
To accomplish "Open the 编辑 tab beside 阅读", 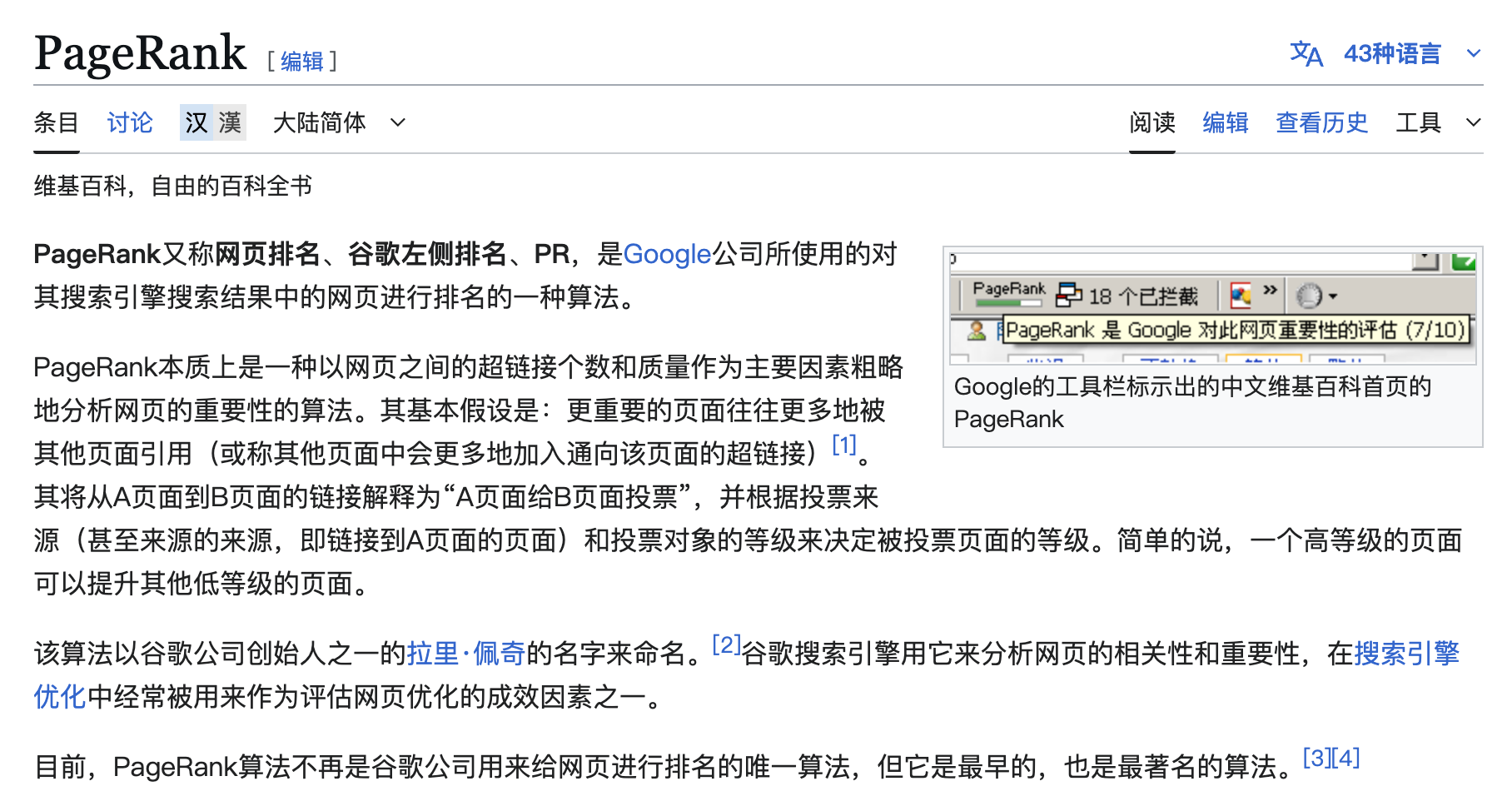I will coord(1226,122).
